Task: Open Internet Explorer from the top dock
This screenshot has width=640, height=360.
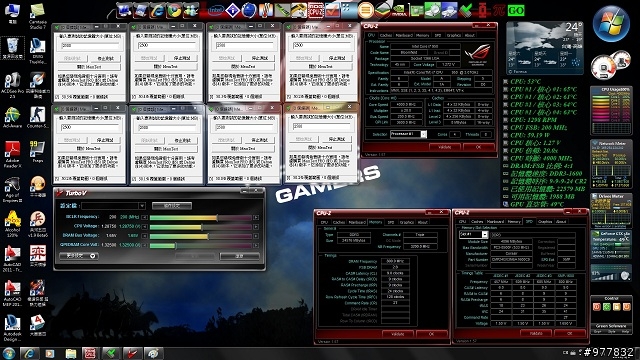Action: pos(157,10)
